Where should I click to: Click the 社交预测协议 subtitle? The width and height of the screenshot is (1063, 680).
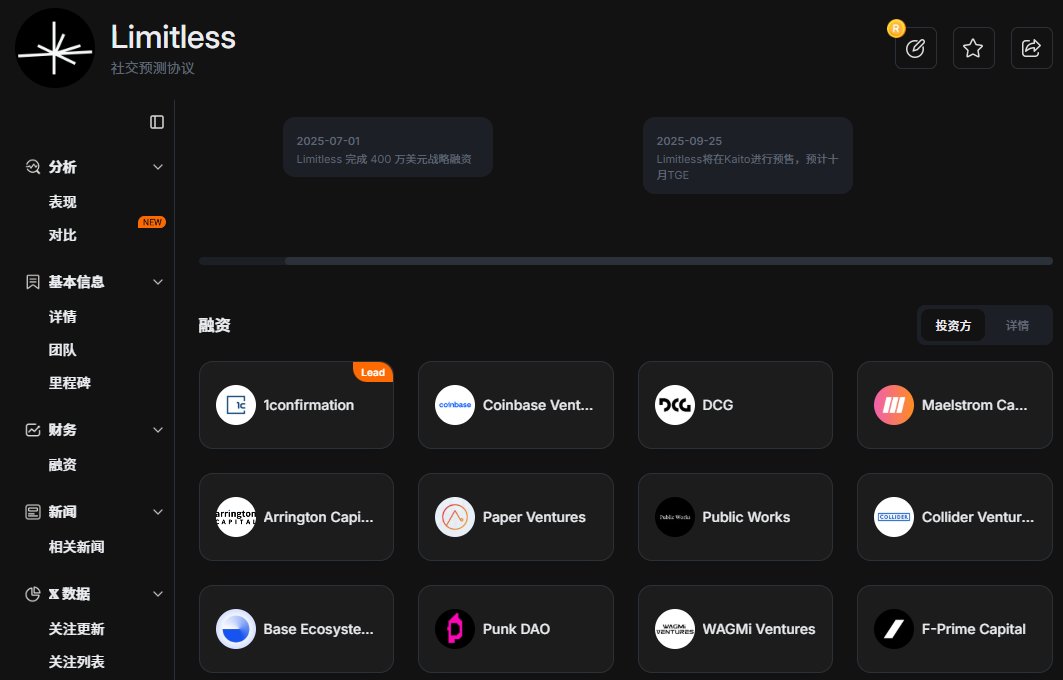point(153,68)
